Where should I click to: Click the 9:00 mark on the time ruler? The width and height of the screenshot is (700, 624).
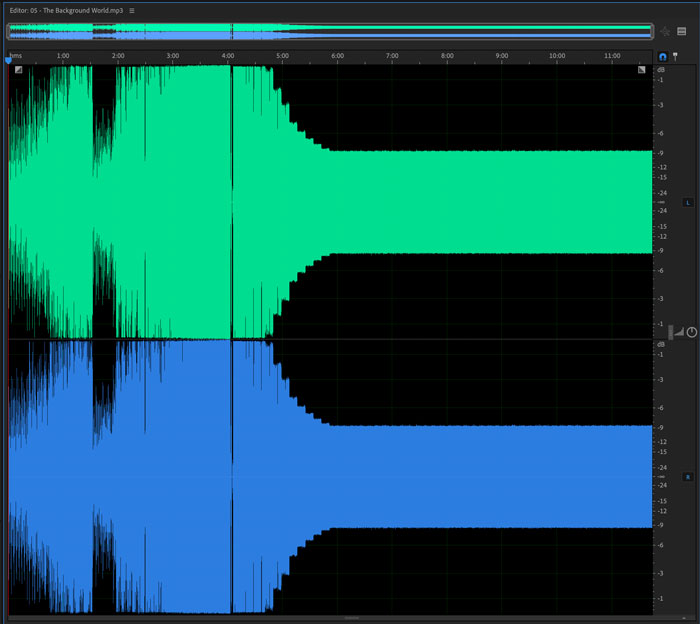pyautogui.click(x=502, y=56)
